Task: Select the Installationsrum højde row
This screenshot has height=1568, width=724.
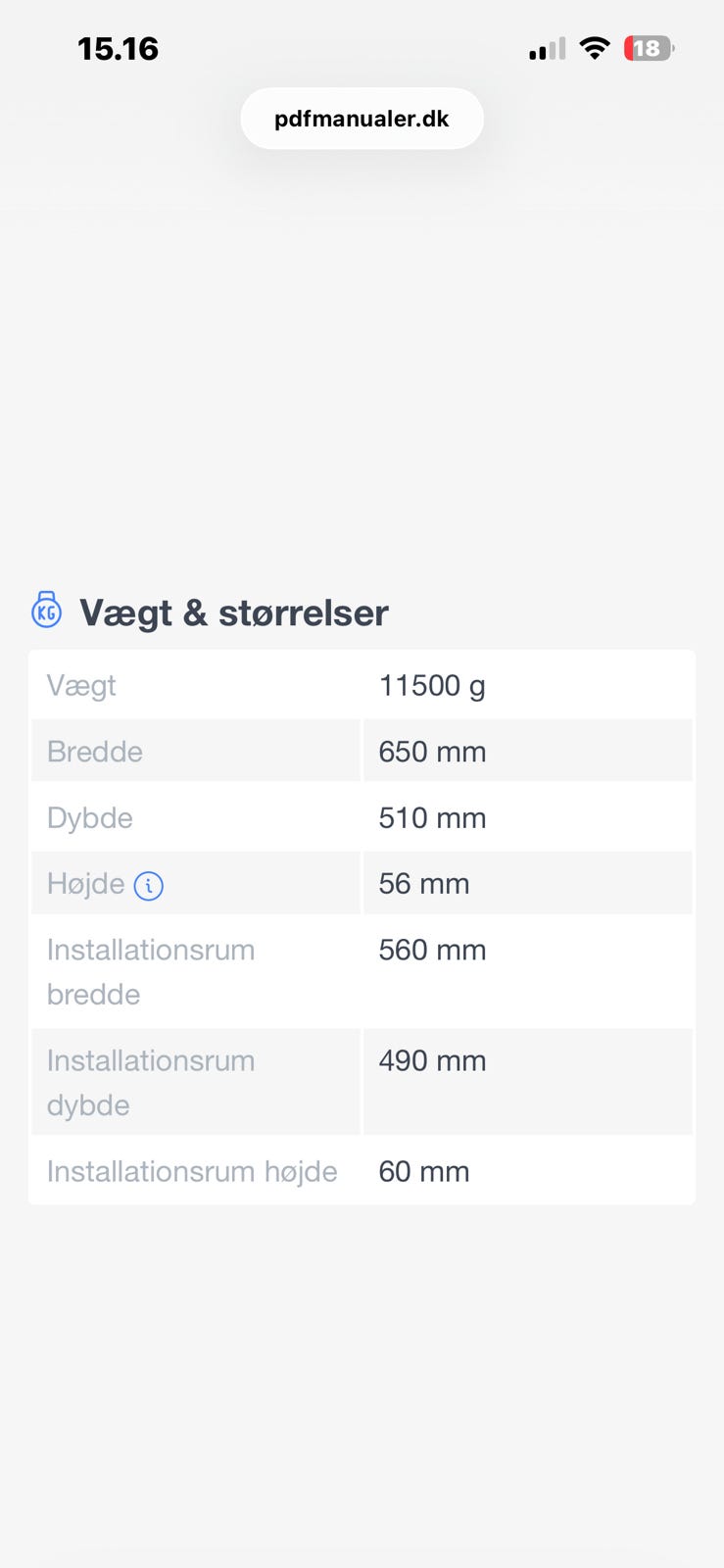Action: pos(362,1171)
